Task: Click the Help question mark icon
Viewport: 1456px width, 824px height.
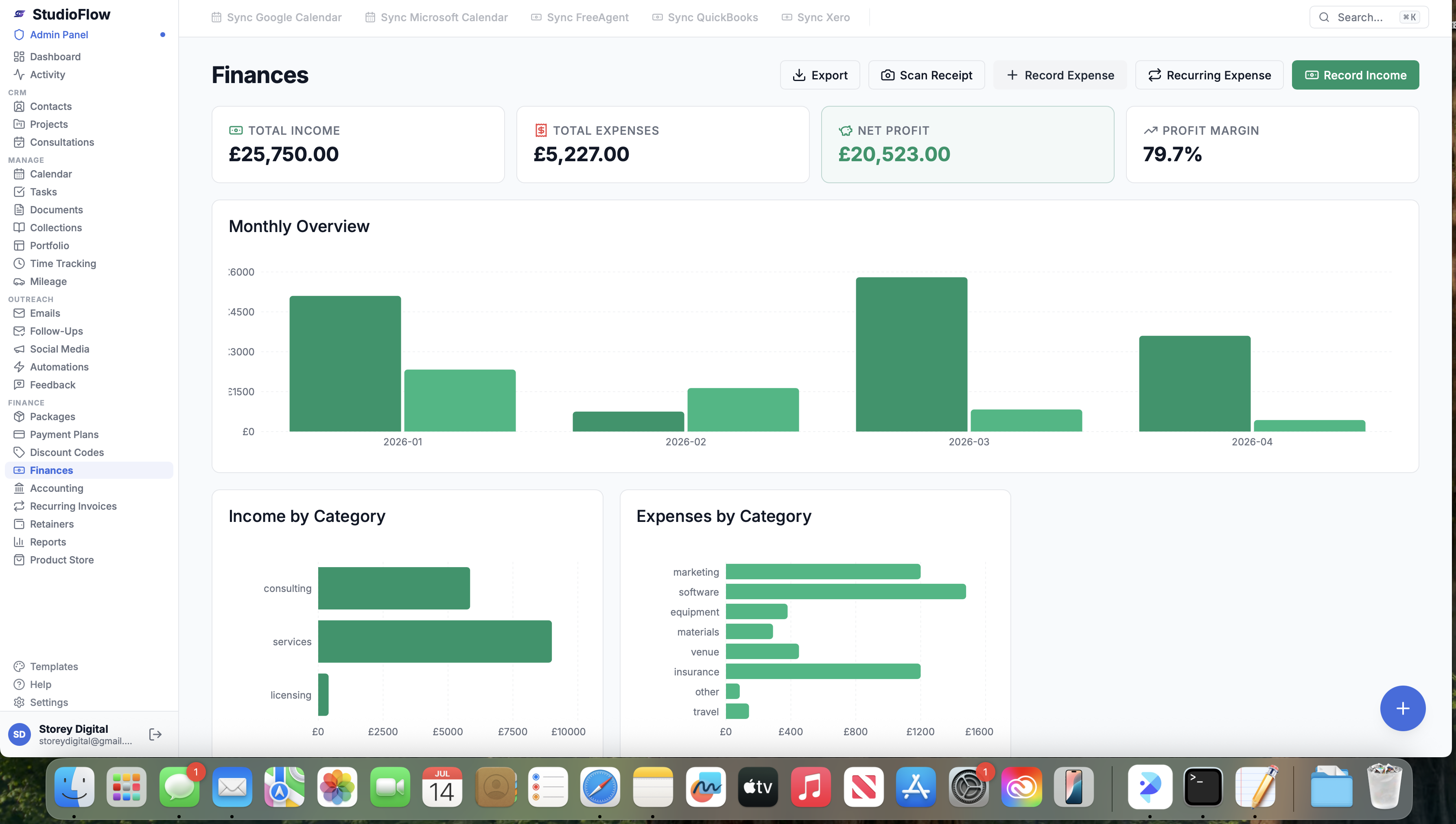Action: (x=19, y=685)
